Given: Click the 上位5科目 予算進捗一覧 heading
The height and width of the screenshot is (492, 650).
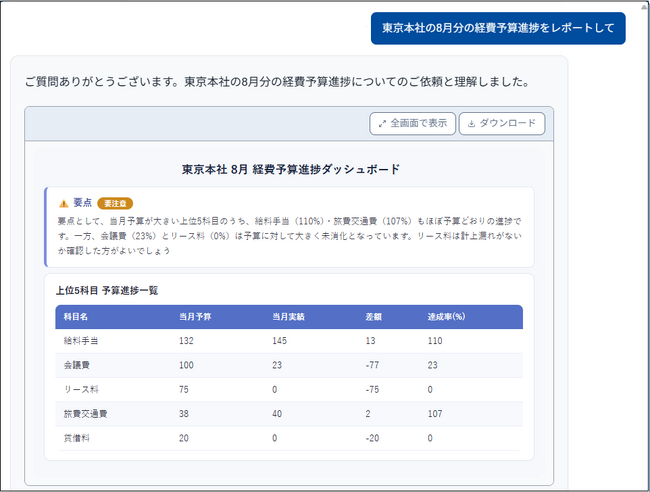Looking at the screenshot, I should (x=107, y=290).
